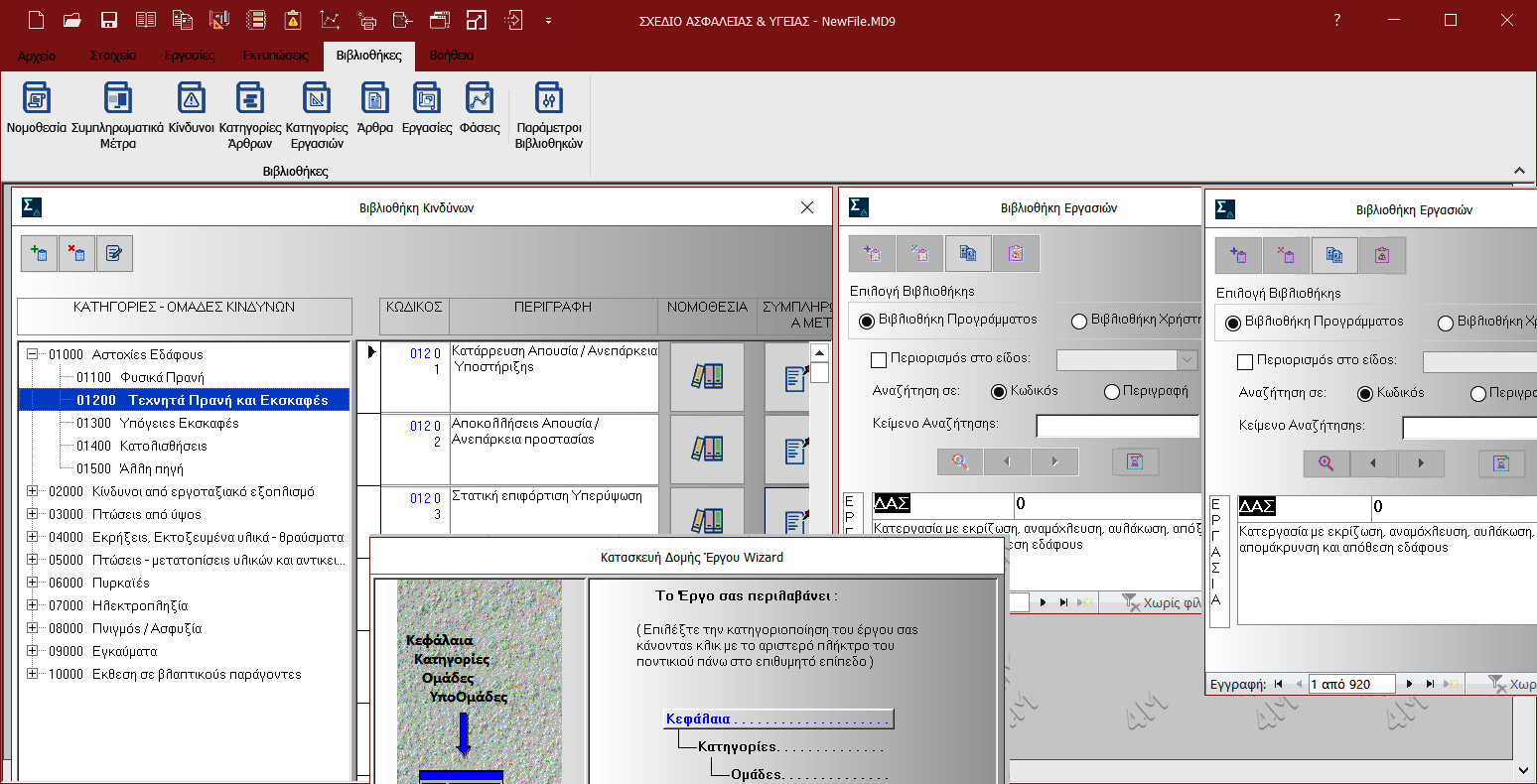Click the save disk icon in title bar

109,20
